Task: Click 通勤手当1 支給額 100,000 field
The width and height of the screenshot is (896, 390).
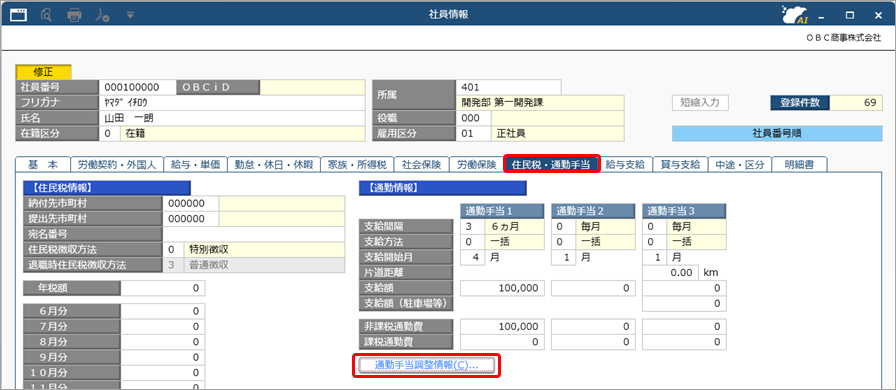Action: (502, 288)
